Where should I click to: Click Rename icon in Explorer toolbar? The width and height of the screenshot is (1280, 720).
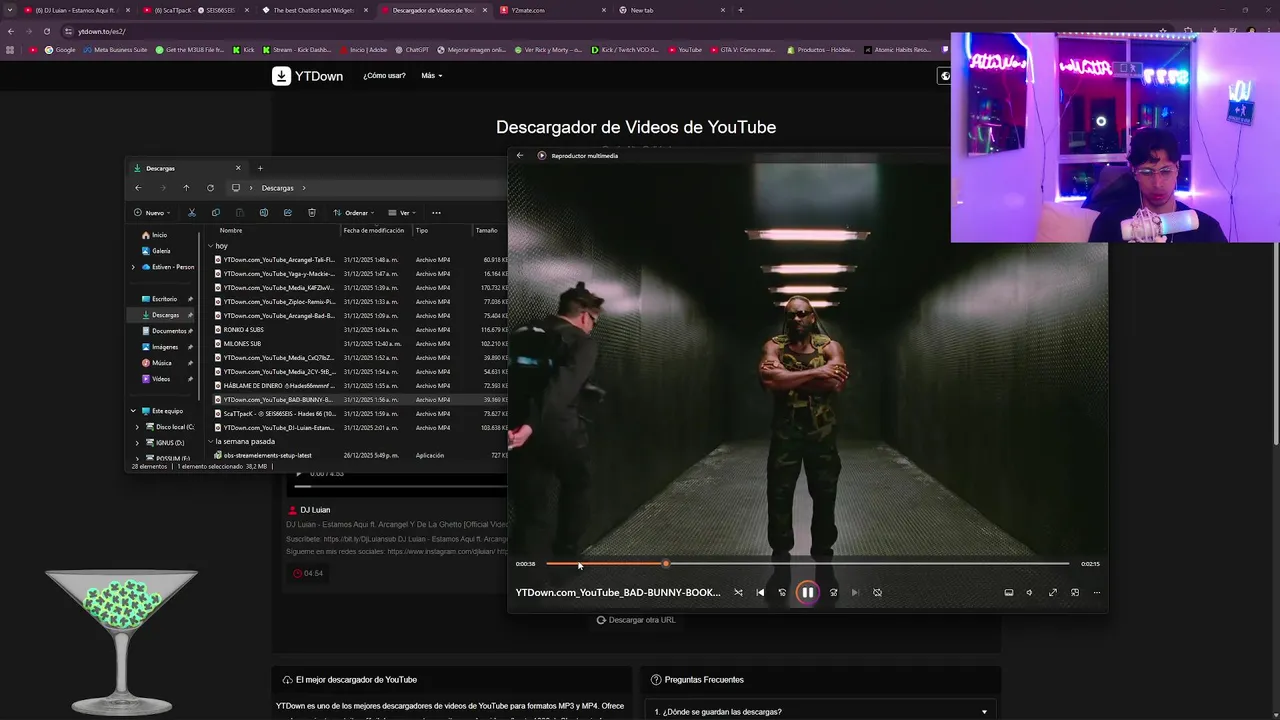tap(264, 212)
